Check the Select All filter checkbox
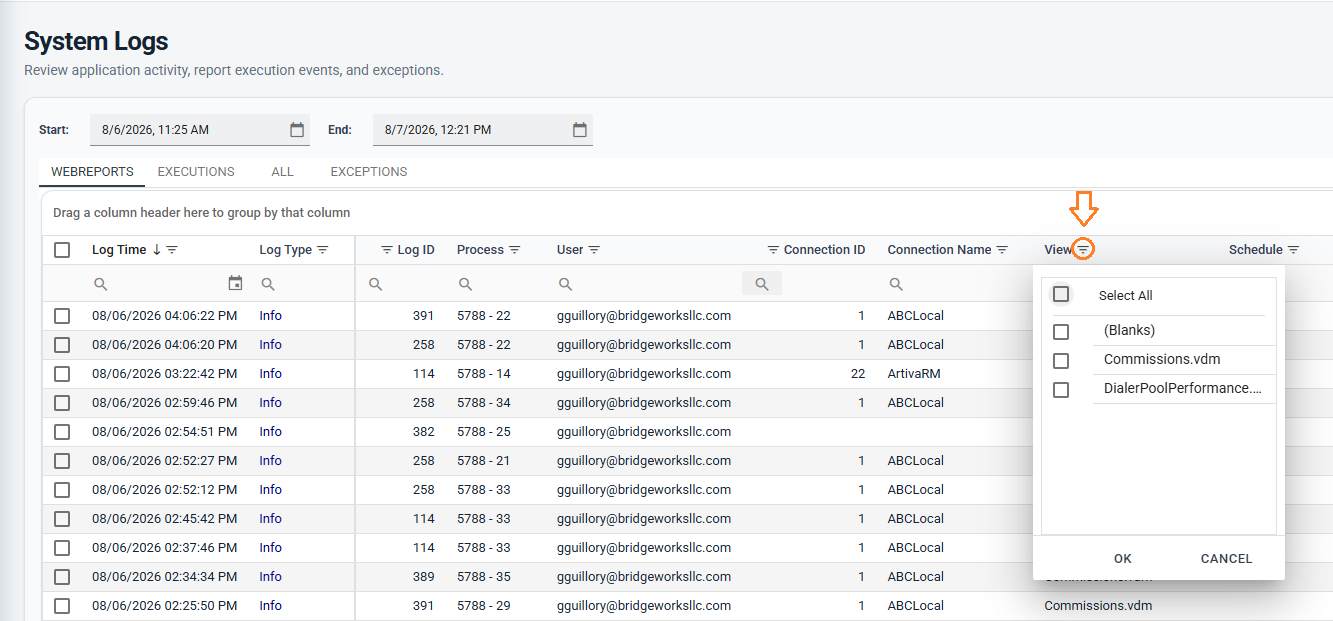1333x621 pixels. tap(1061, 295)
